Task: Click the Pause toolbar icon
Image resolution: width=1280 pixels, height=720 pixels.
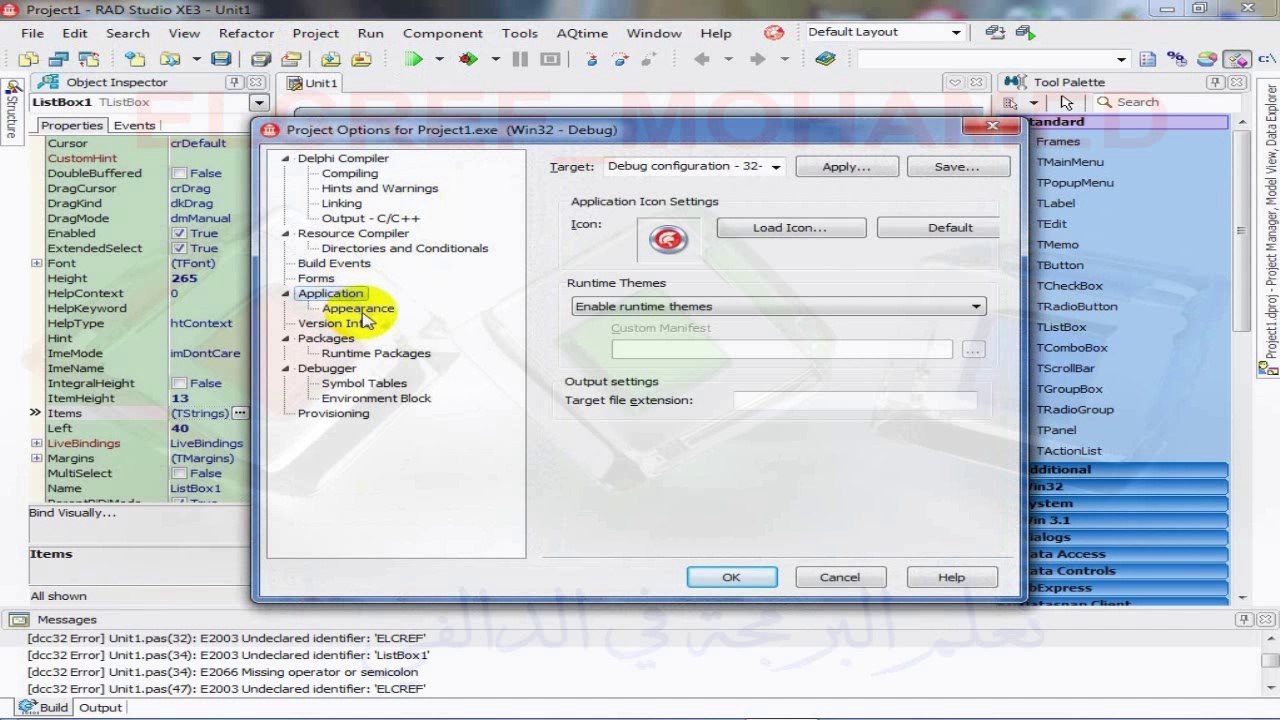Action: [520, 59]
